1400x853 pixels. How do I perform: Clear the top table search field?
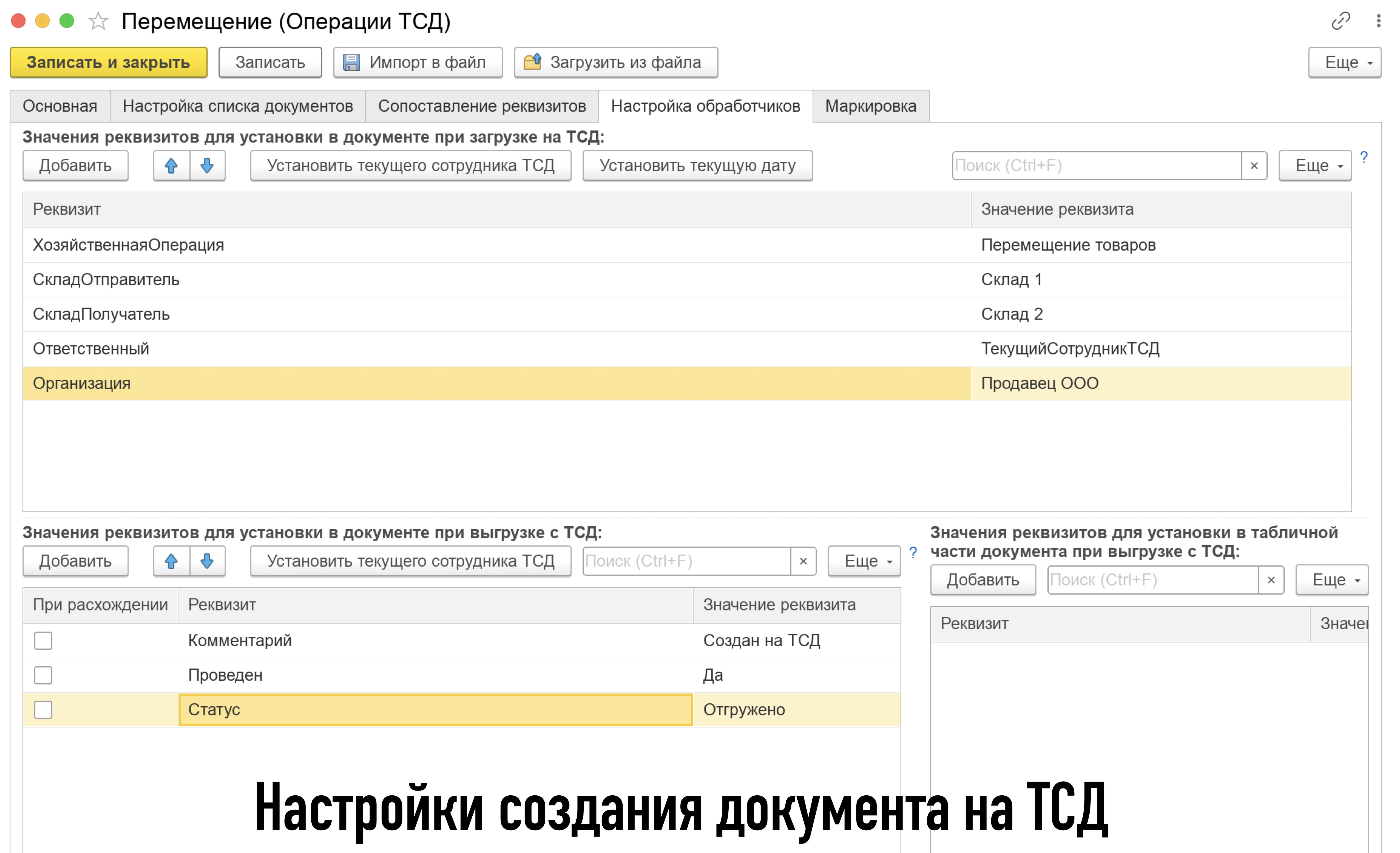pos(1255,165)
